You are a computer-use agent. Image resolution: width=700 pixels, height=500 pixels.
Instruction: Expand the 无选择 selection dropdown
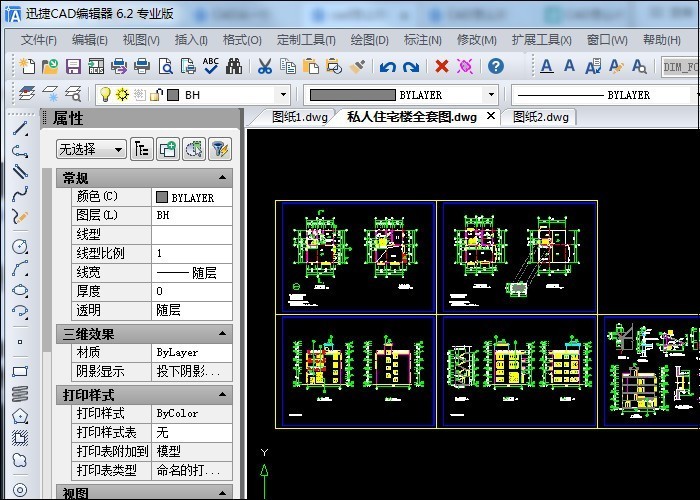[x=91, y=149]
